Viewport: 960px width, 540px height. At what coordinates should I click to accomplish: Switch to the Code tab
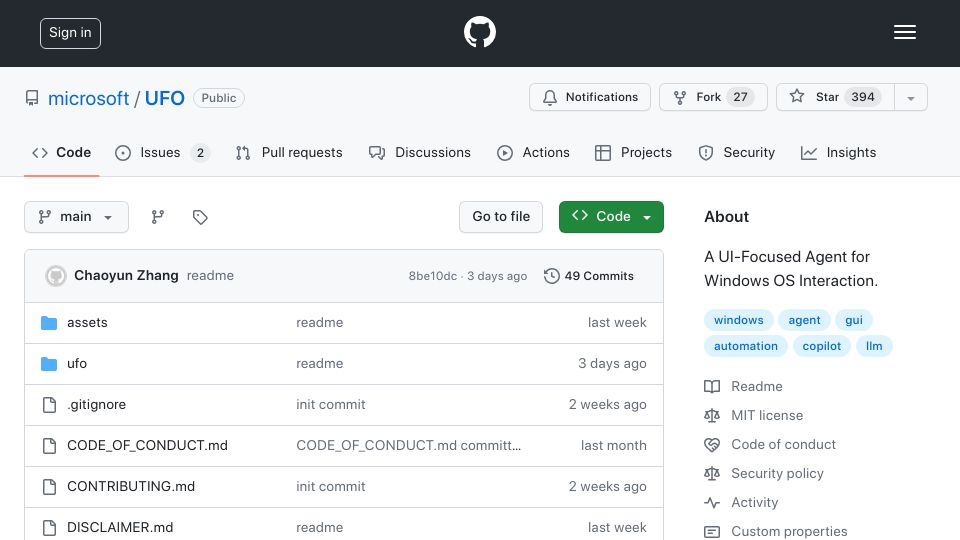61,152
